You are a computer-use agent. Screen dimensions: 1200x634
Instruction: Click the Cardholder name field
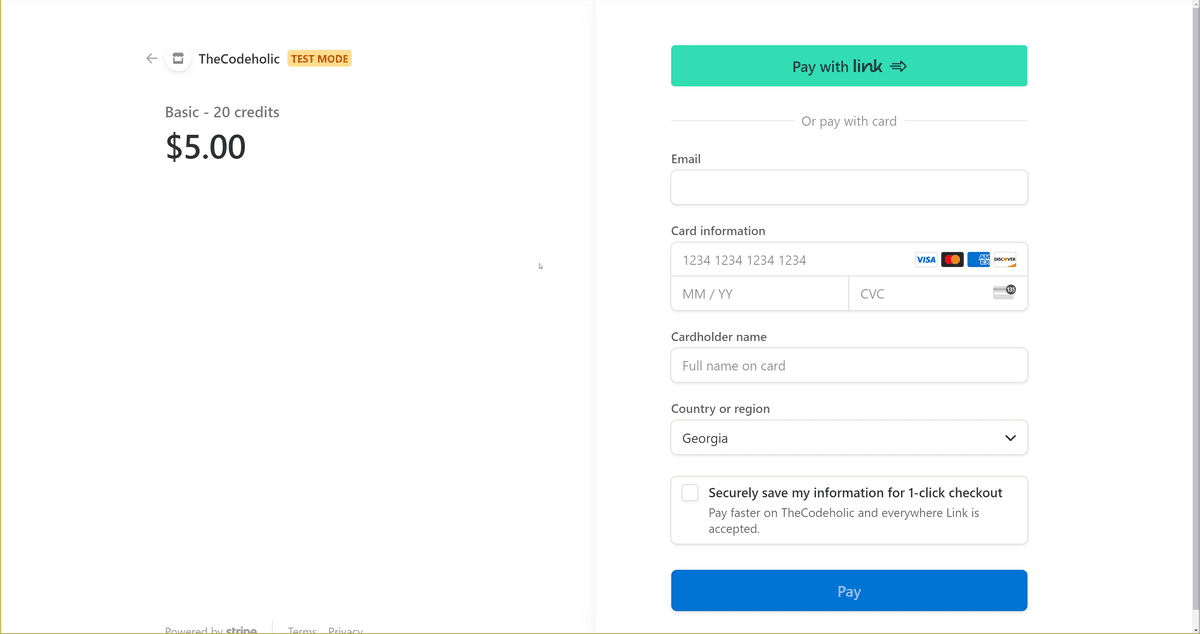coord(849,366)
